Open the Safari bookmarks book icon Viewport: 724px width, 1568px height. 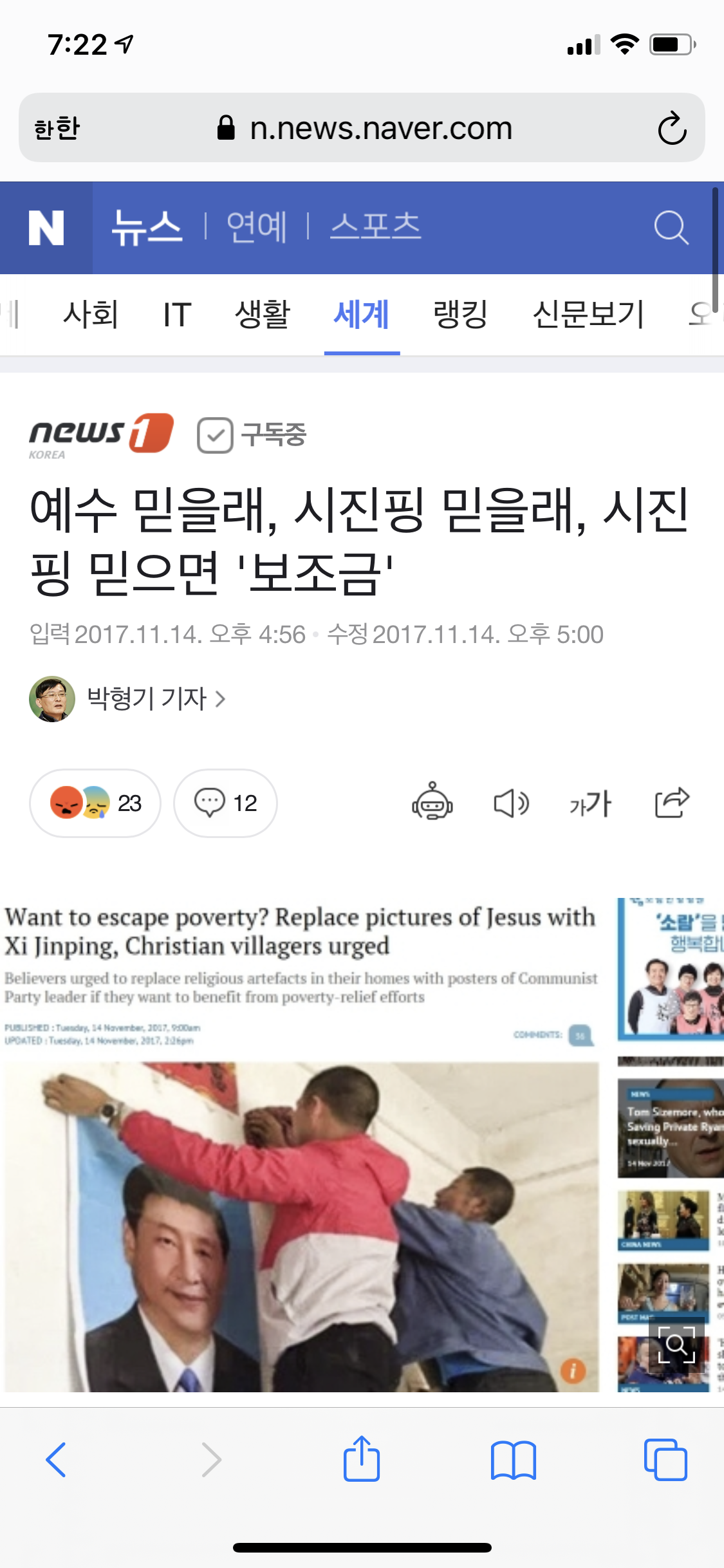[x=513, y=1460]
